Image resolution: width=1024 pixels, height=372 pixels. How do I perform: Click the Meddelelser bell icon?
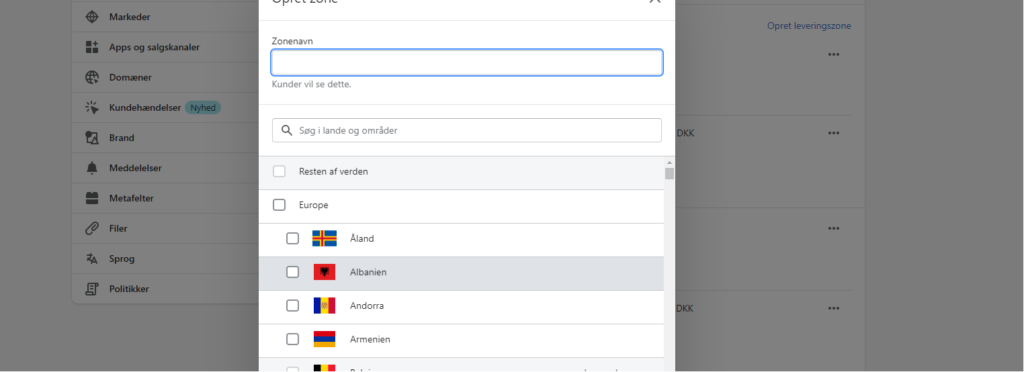tap(92, 168)
